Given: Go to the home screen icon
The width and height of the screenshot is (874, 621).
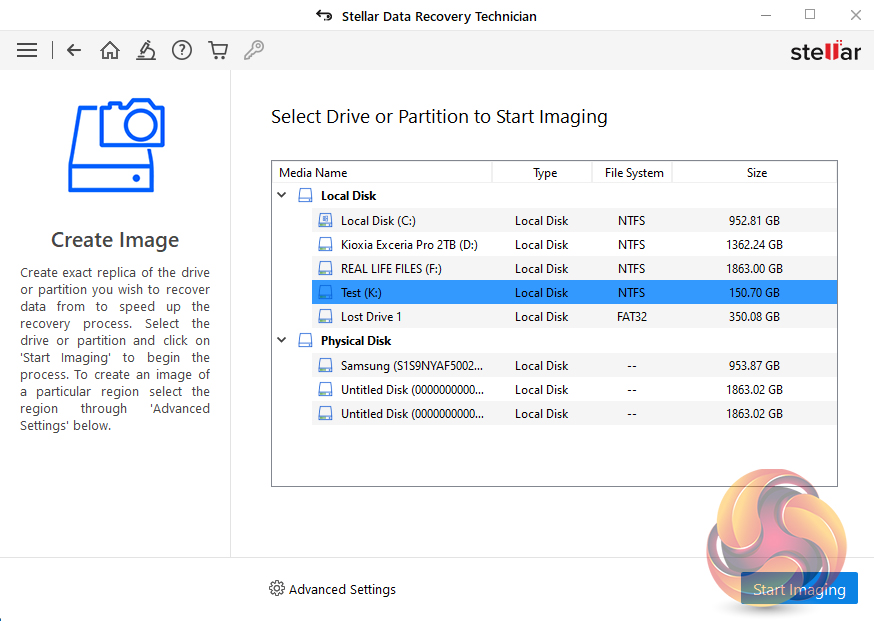Looking at the screenshot, I should tap(110, 50).
